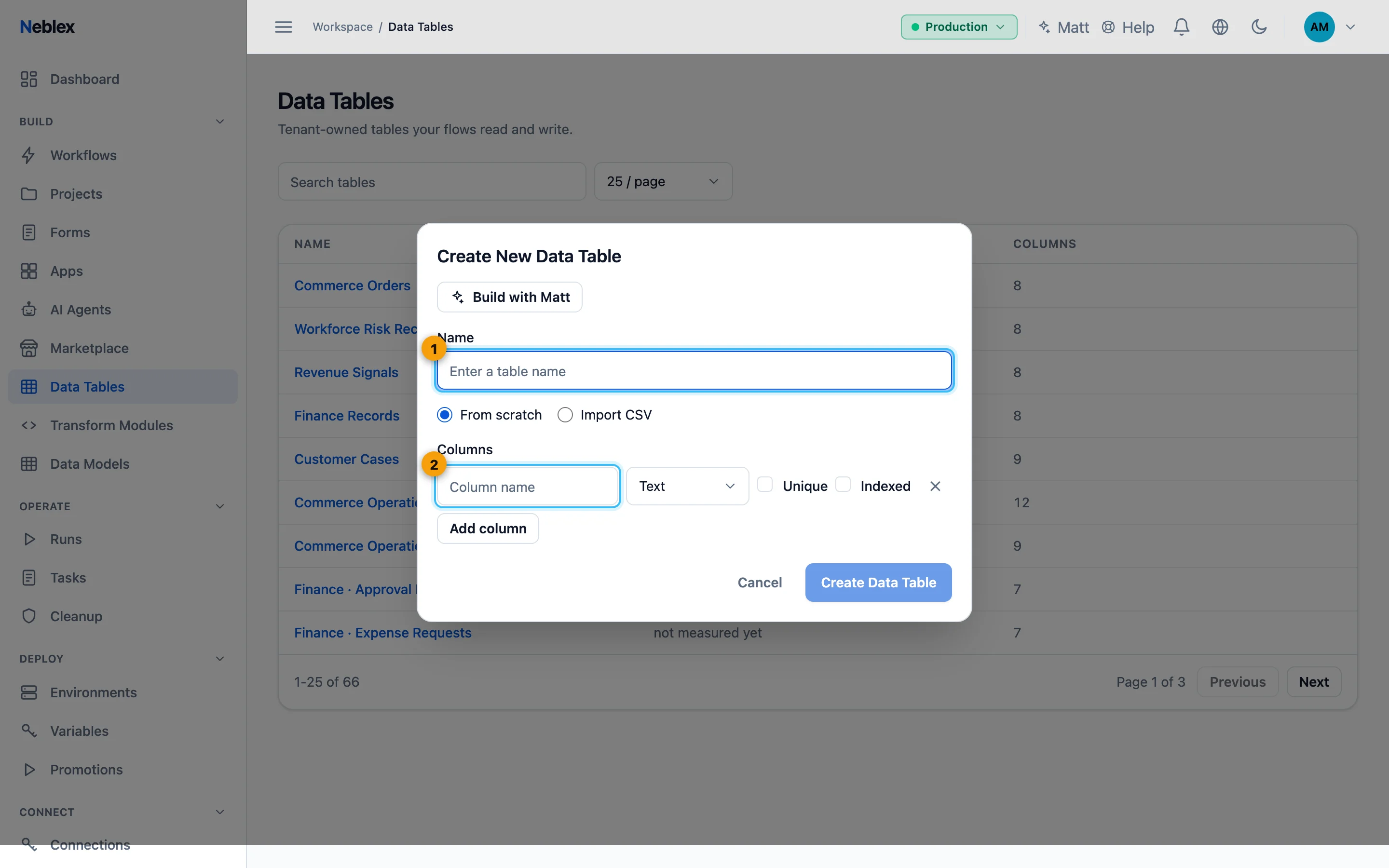Open Runs in sidebar
This screenshot has width=1389, height=868.
click(x=123, y=539)
